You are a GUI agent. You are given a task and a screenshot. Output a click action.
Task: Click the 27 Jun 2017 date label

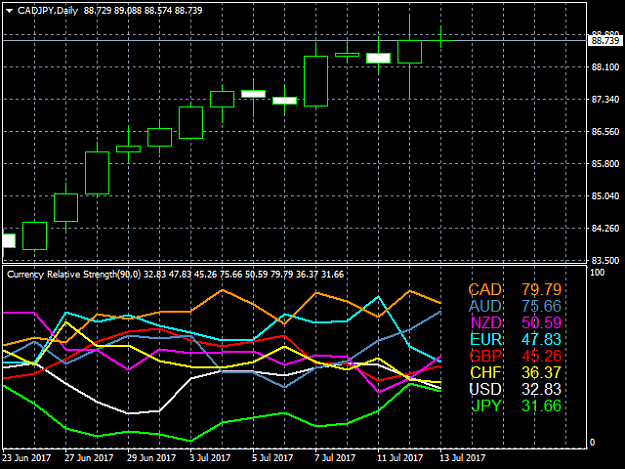click(x=88, y=458)
